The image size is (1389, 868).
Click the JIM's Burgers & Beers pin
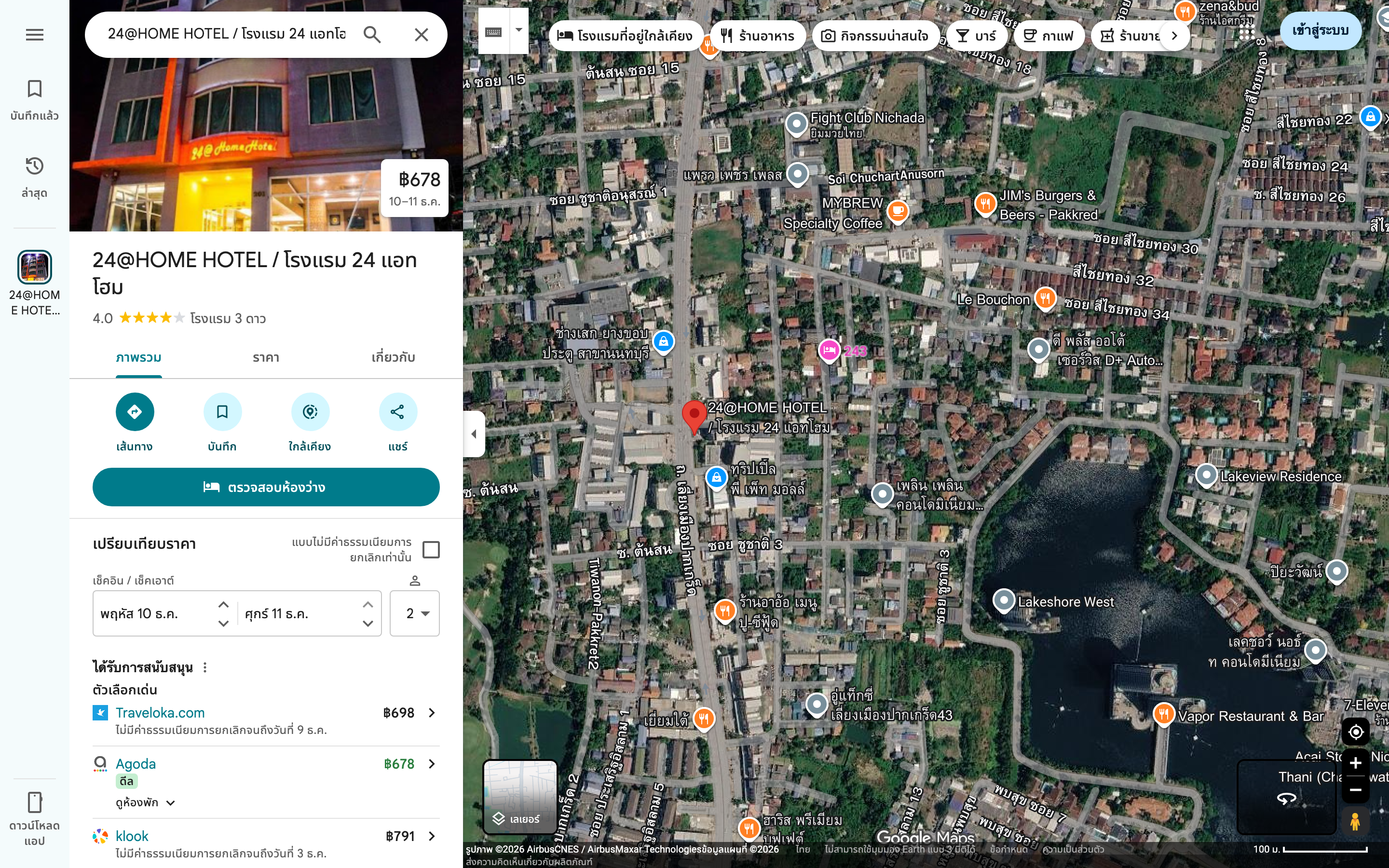click(x=985, y=204)
